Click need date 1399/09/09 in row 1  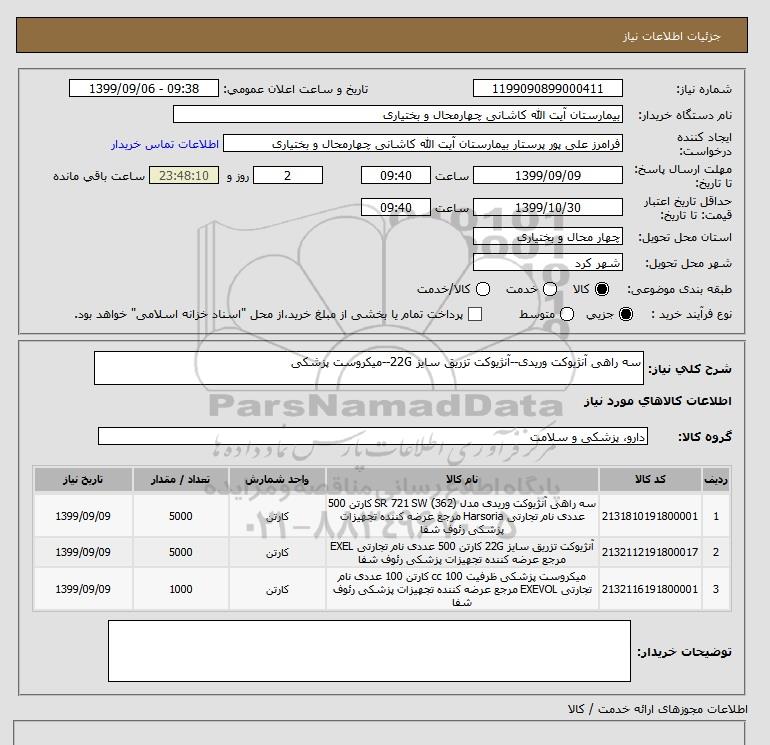coord(83,516)
